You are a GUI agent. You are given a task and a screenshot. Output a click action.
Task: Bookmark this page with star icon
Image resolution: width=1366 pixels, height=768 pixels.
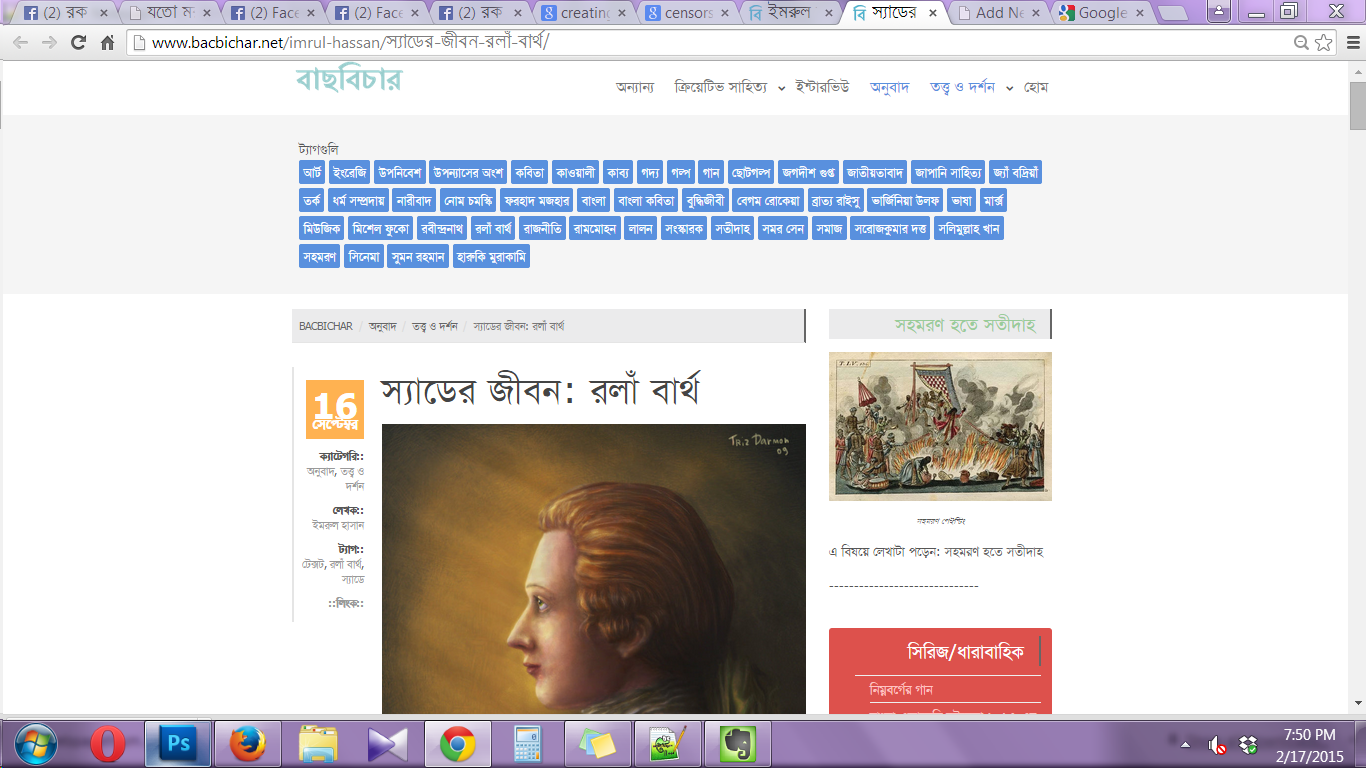pyautogui.click(x=1324, y=43)
